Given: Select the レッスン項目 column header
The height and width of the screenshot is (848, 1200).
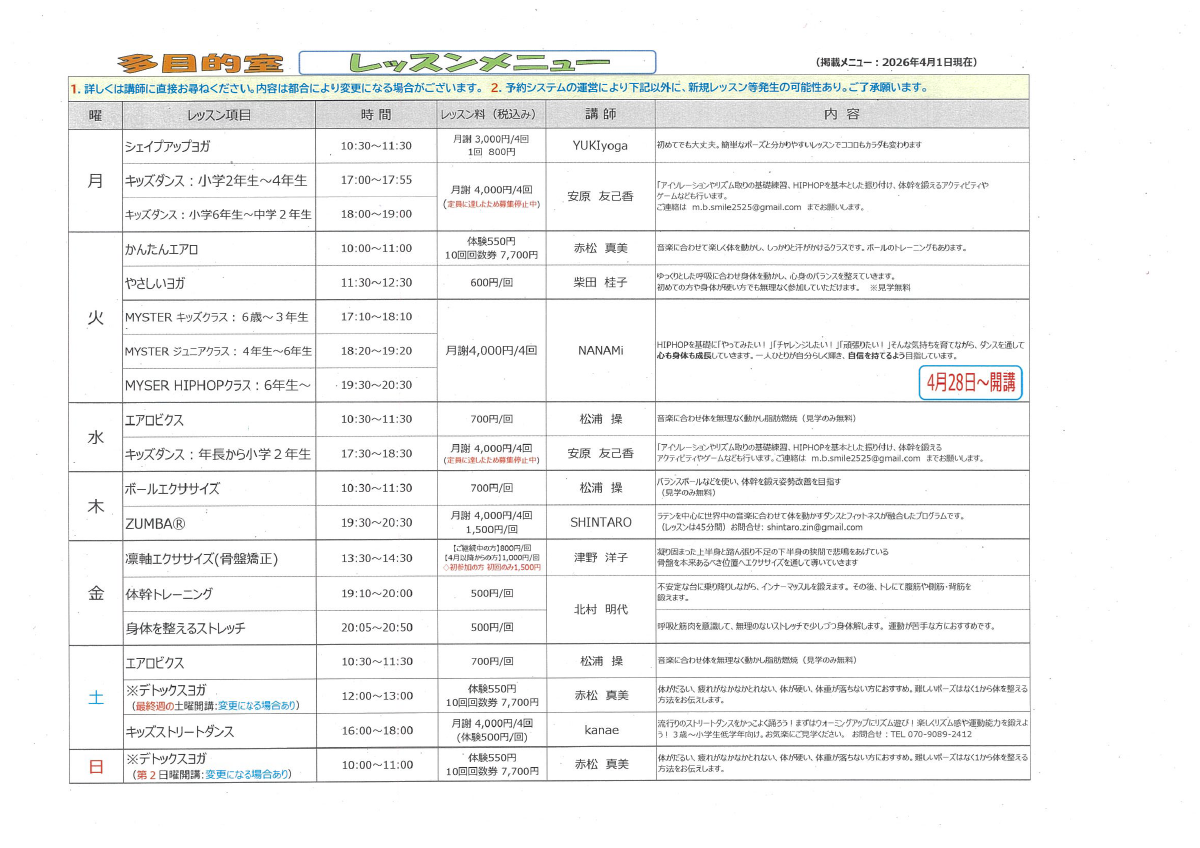Looking at the screenshot, I should (x=219, y=115).
